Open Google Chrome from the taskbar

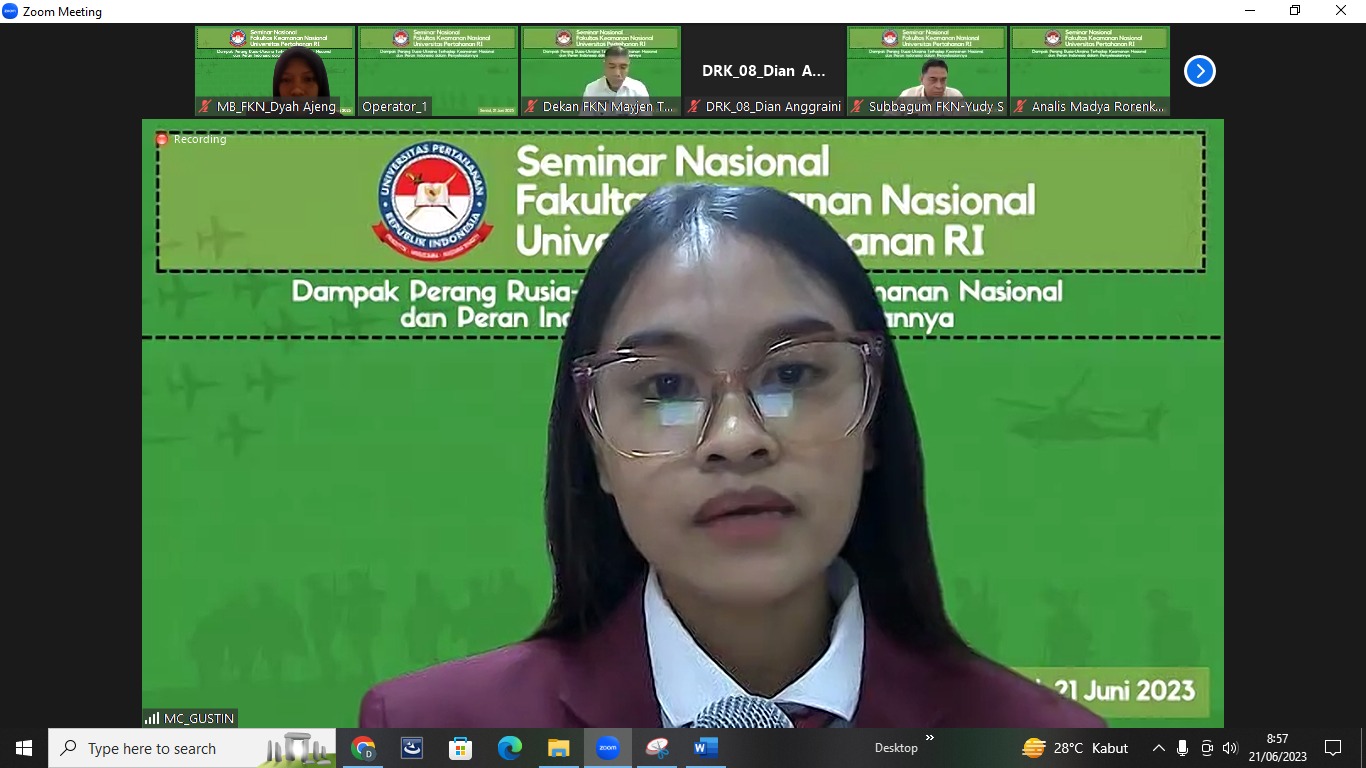(x=363, y=748)
